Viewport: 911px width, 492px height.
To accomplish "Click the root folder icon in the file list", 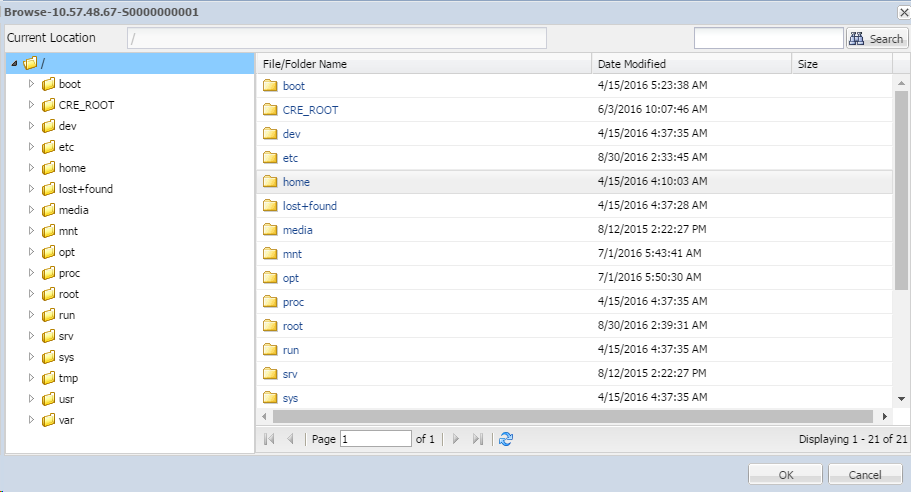I will pyautogui.click(x=270, y=325).
